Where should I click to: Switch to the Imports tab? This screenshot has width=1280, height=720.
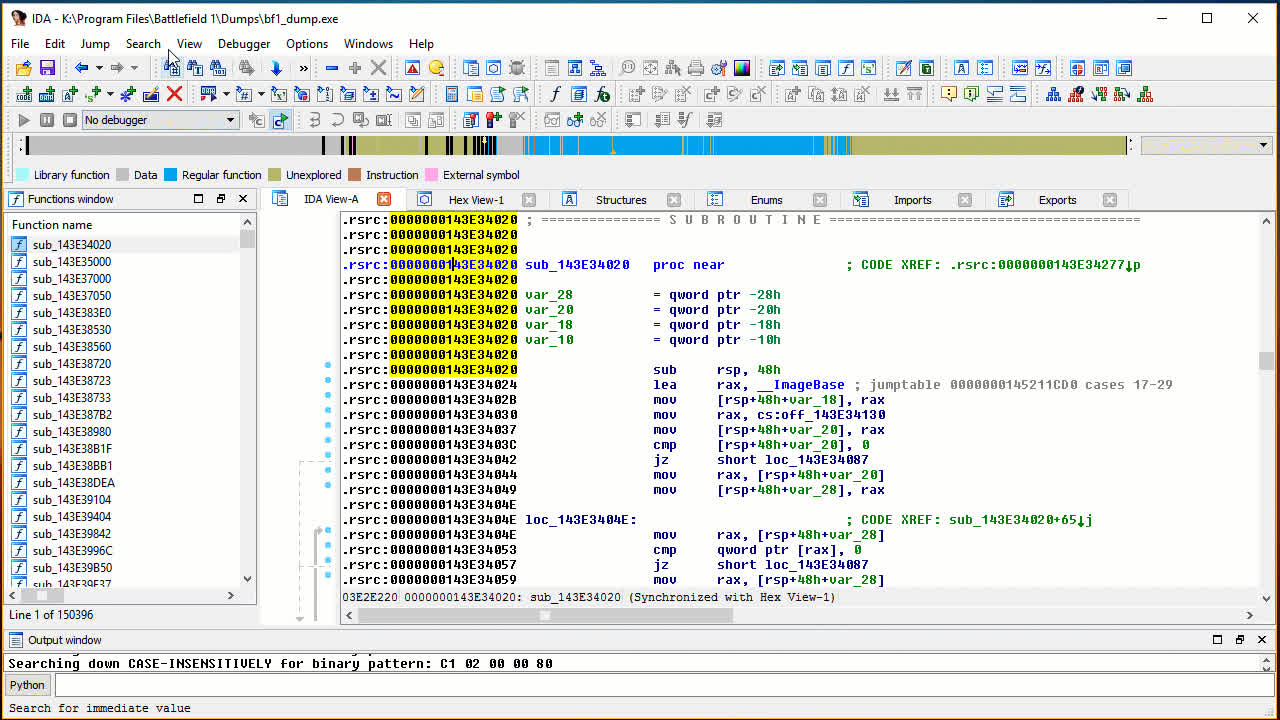click(x=912, y=200)
